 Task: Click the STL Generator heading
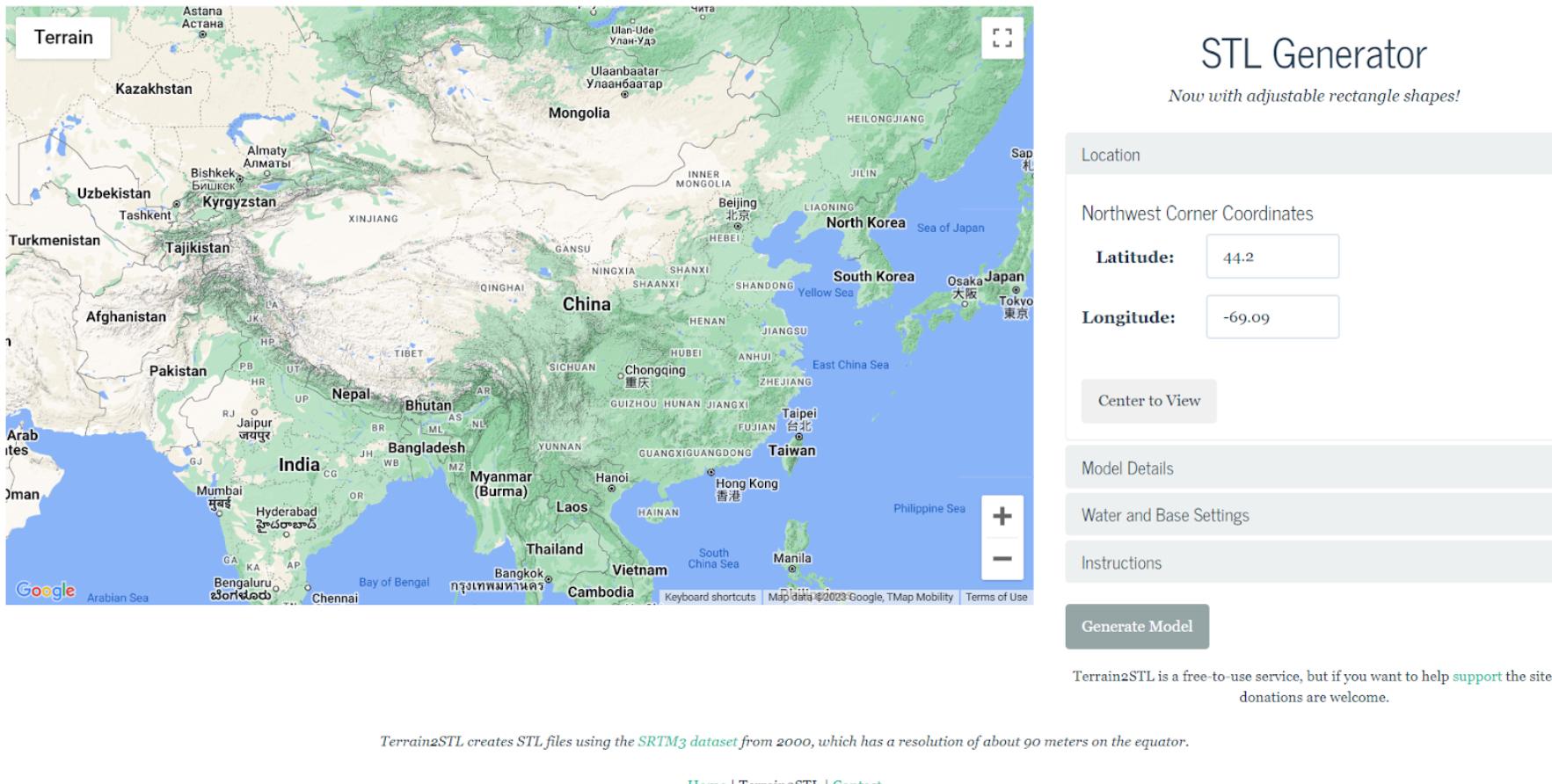(x=1314, y=54)
